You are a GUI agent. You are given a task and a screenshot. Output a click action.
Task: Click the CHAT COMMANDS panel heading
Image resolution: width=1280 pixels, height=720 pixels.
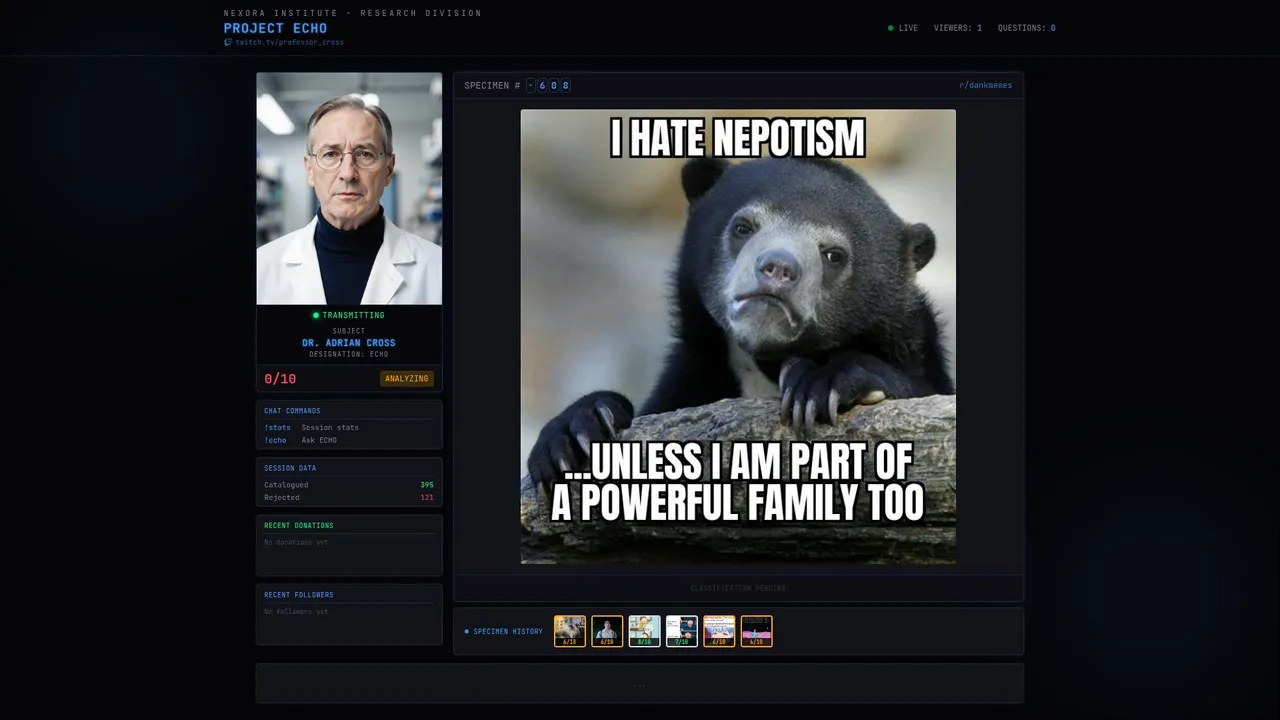pyautogui.click(x=293, y=411)
